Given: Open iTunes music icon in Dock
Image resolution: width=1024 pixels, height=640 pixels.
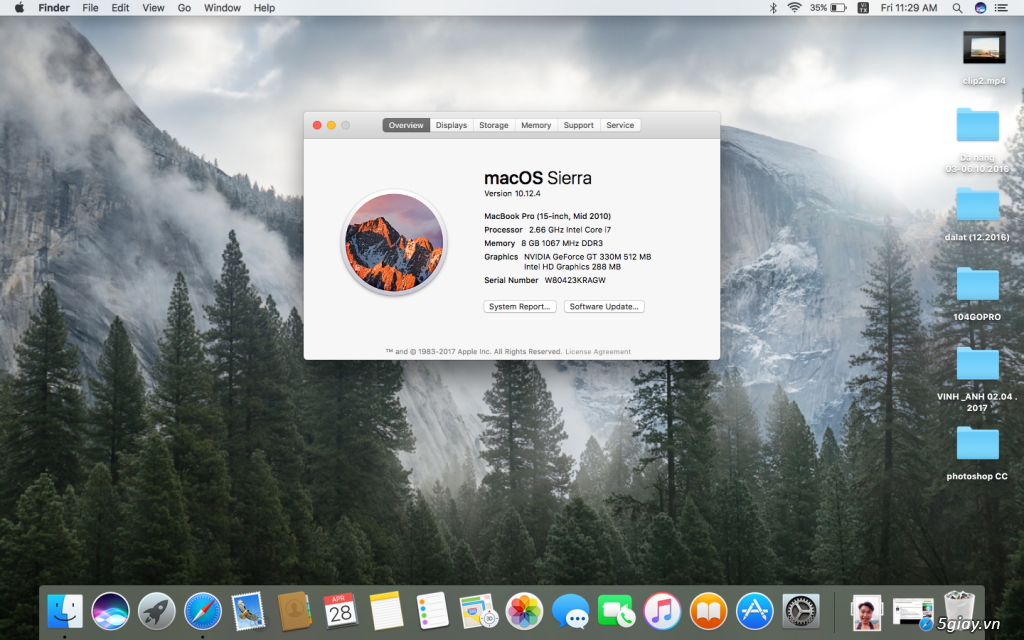Looking at the screenshot, I should point(662,611).
